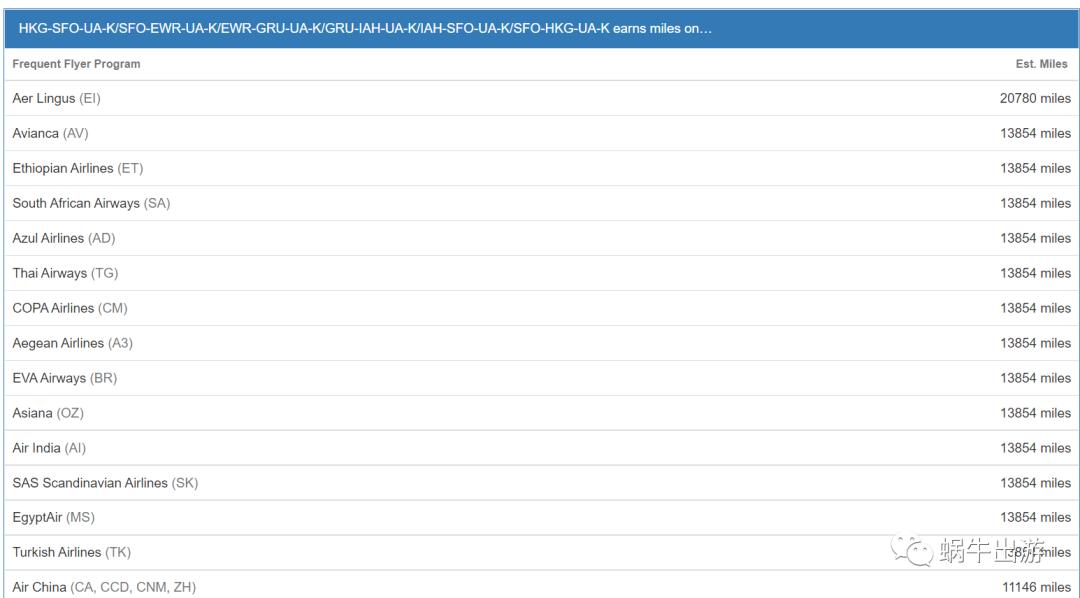This screenshot has width=1080, height=598.
Task: Select the Air India (AI) entry
Action: click(x=49, y=448)
